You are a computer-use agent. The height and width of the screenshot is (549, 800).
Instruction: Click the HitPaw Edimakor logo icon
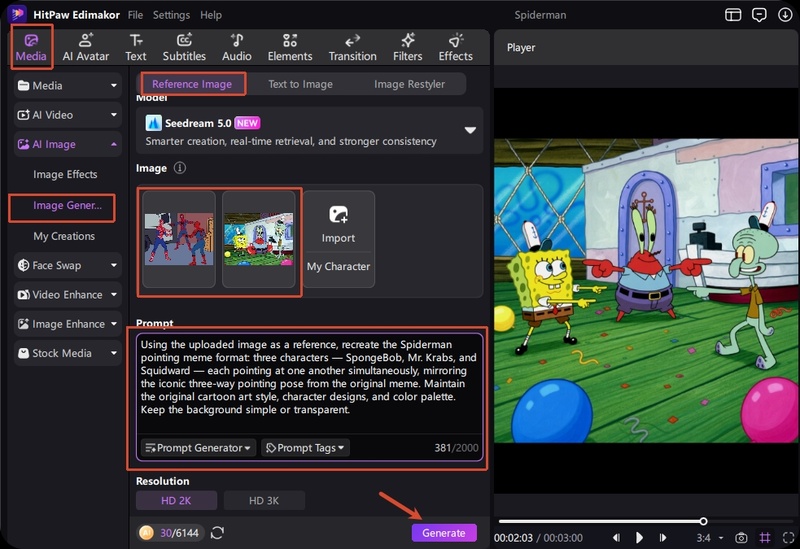point(17,14)
